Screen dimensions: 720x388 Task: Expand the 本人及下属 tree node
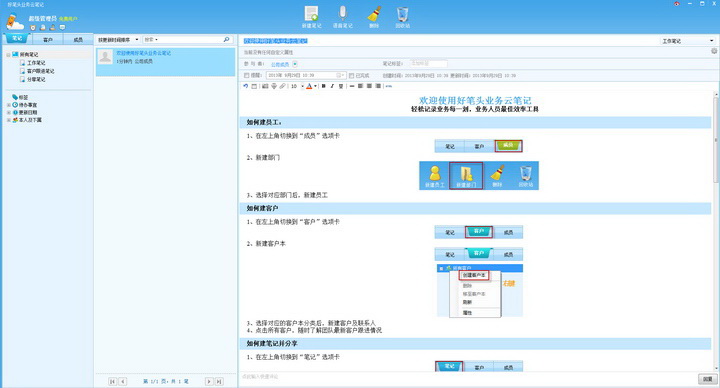click(8, 120)
